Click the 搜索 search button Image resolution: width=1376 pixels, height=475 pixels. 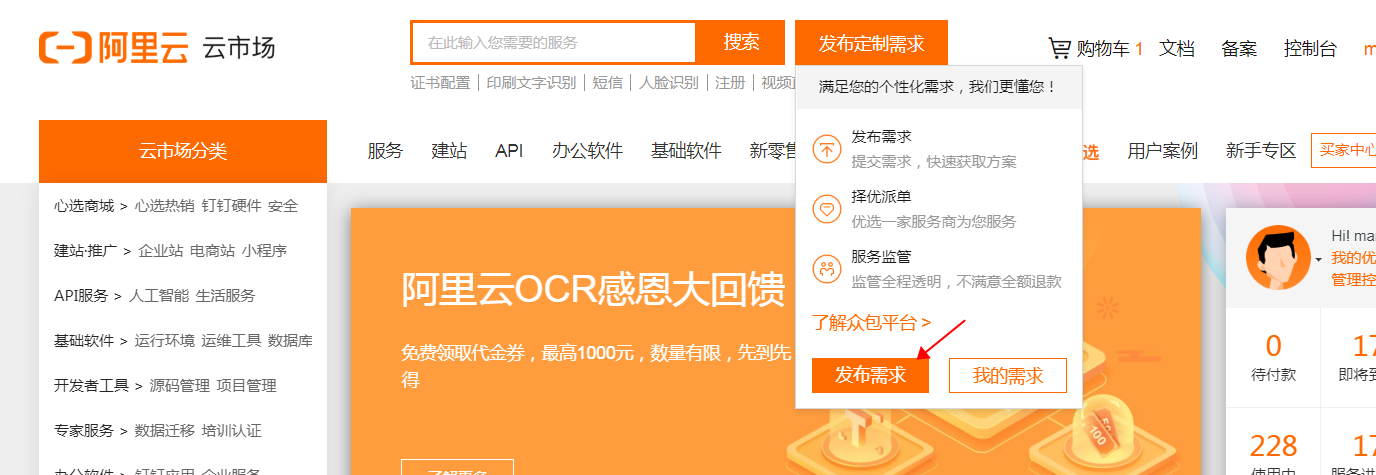(x=741, y=42)
